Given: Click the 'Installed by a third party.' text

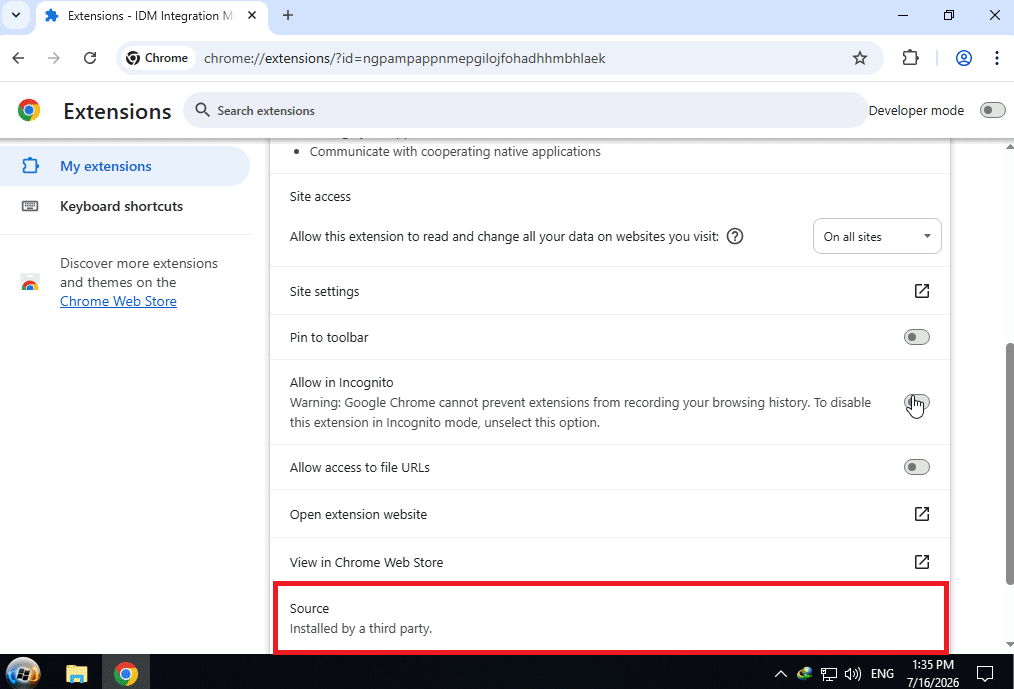Looking at the screenshot, I should [360, 629].
